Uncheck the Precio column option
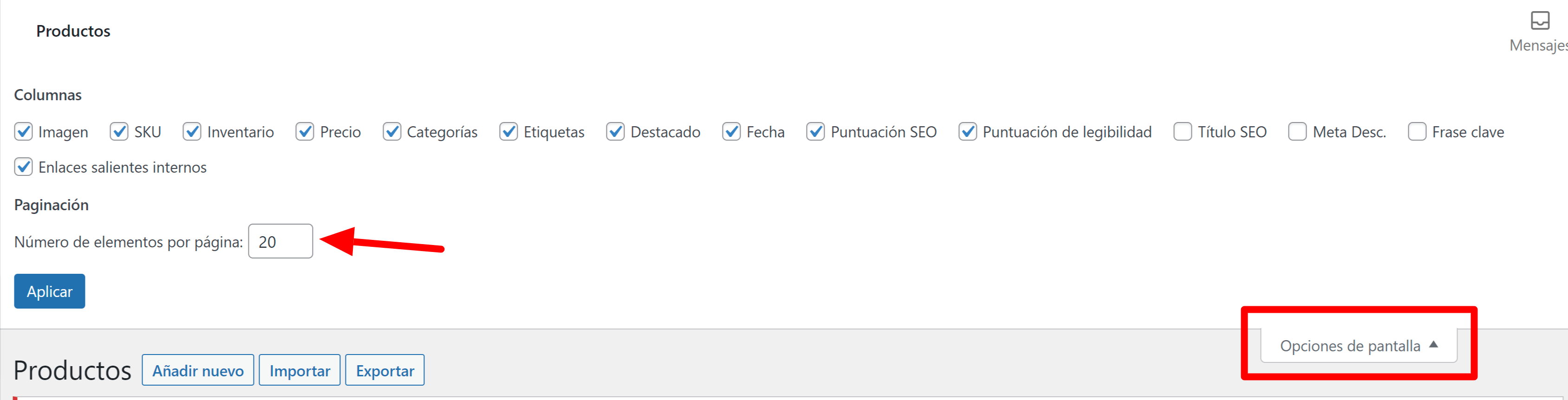Image resolution: width=1568 pixels, height=400 pixels. [x=305, y=131]
